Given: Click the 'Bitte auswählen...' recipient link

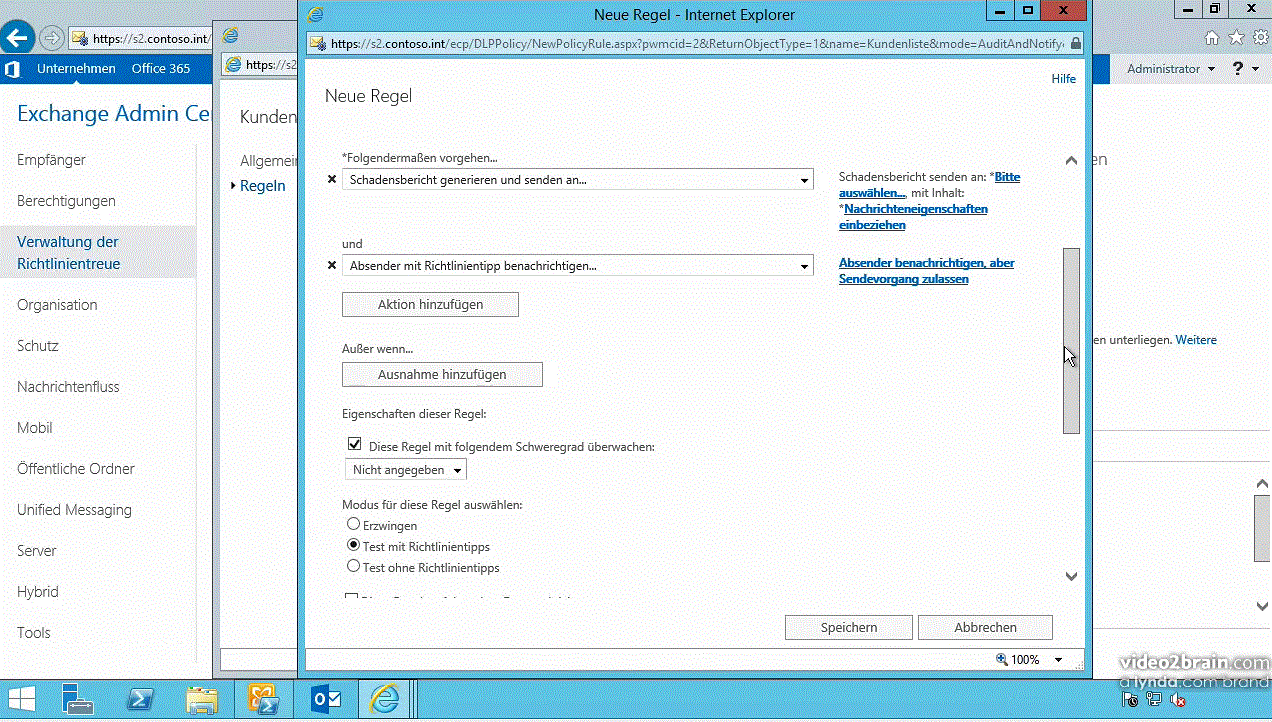Looking at the screenshot, I should click(x=930, y=185).
